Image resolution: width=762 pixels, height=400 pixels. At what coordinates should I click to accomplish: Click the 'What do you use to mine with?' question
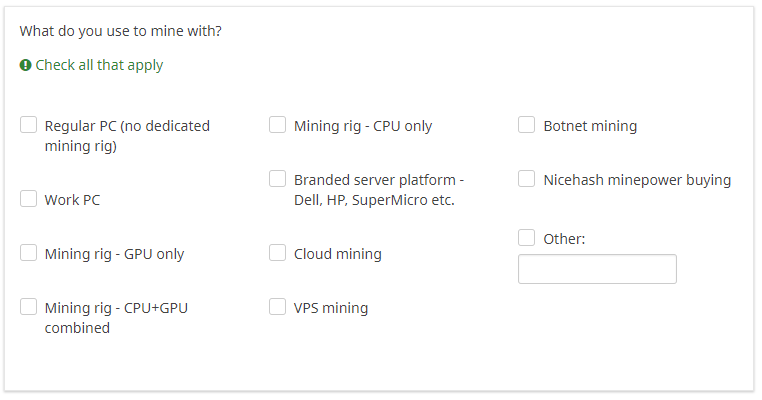pos(120,31)
